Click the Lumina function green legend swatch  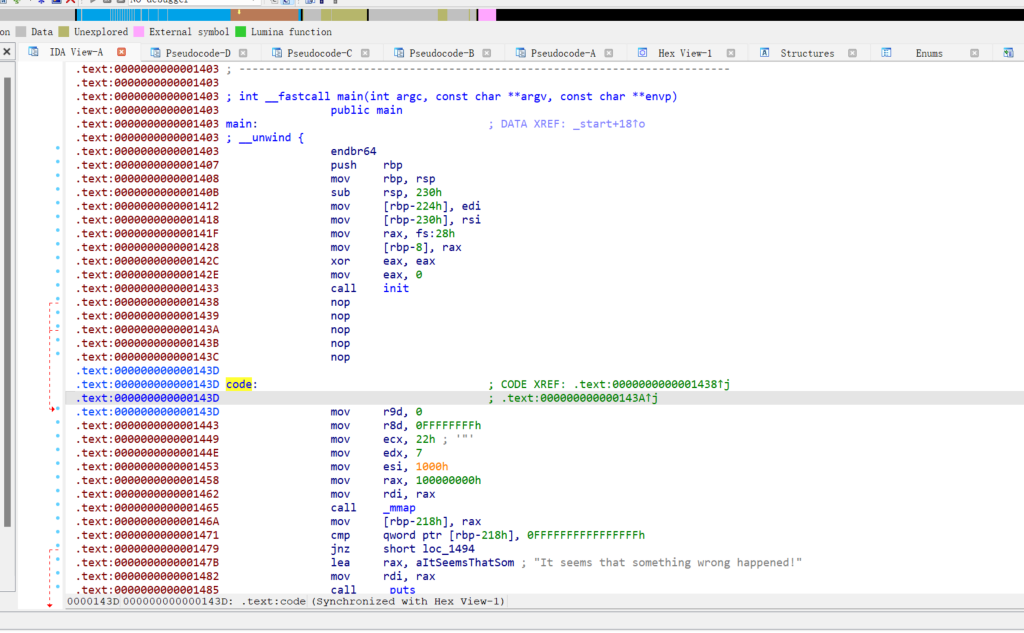(x=240, y=32)
